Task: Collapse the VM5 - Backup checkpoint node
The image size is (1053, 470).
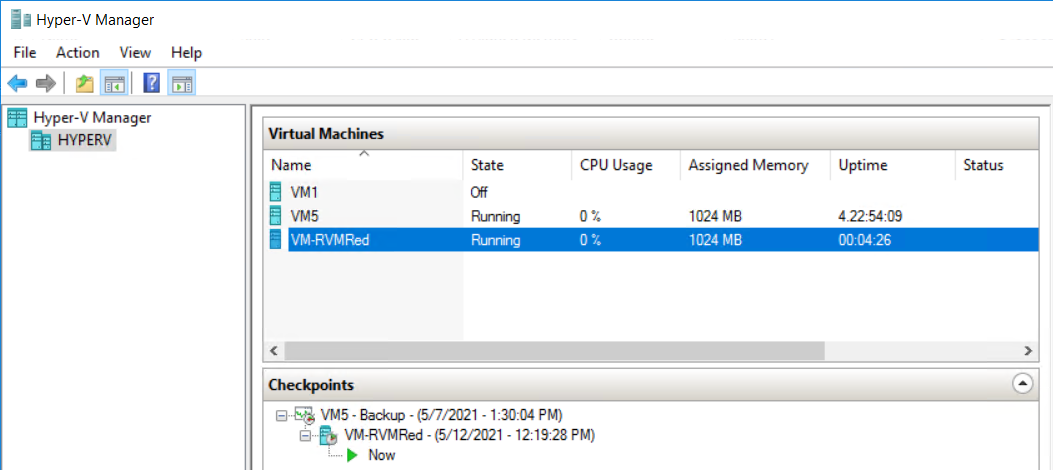Action: point(281,415)
